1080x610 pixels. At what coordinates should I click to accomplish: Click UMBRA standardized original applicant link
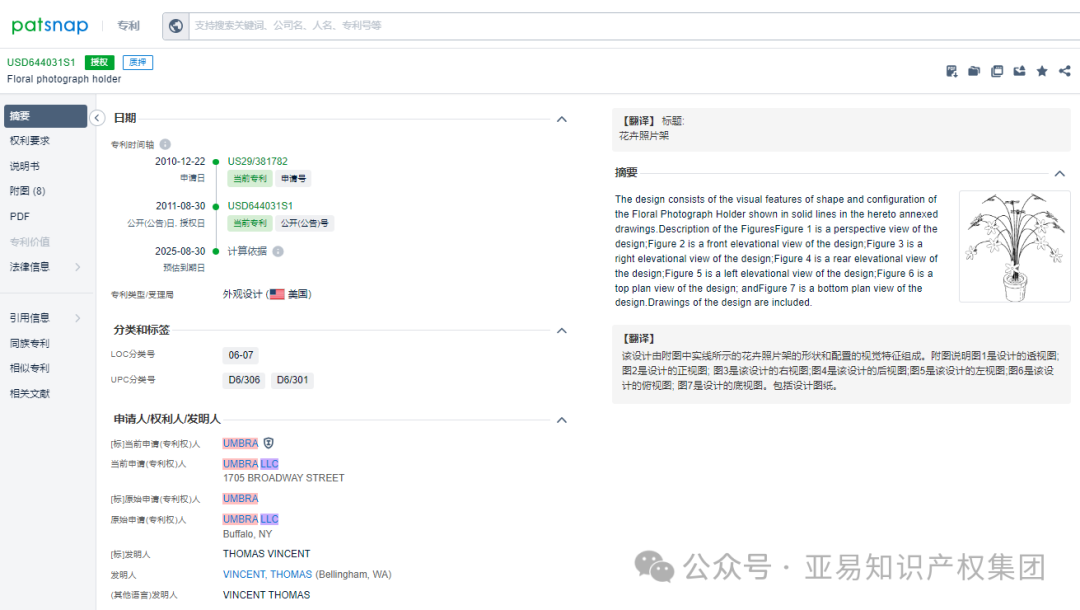coord(240,498)
